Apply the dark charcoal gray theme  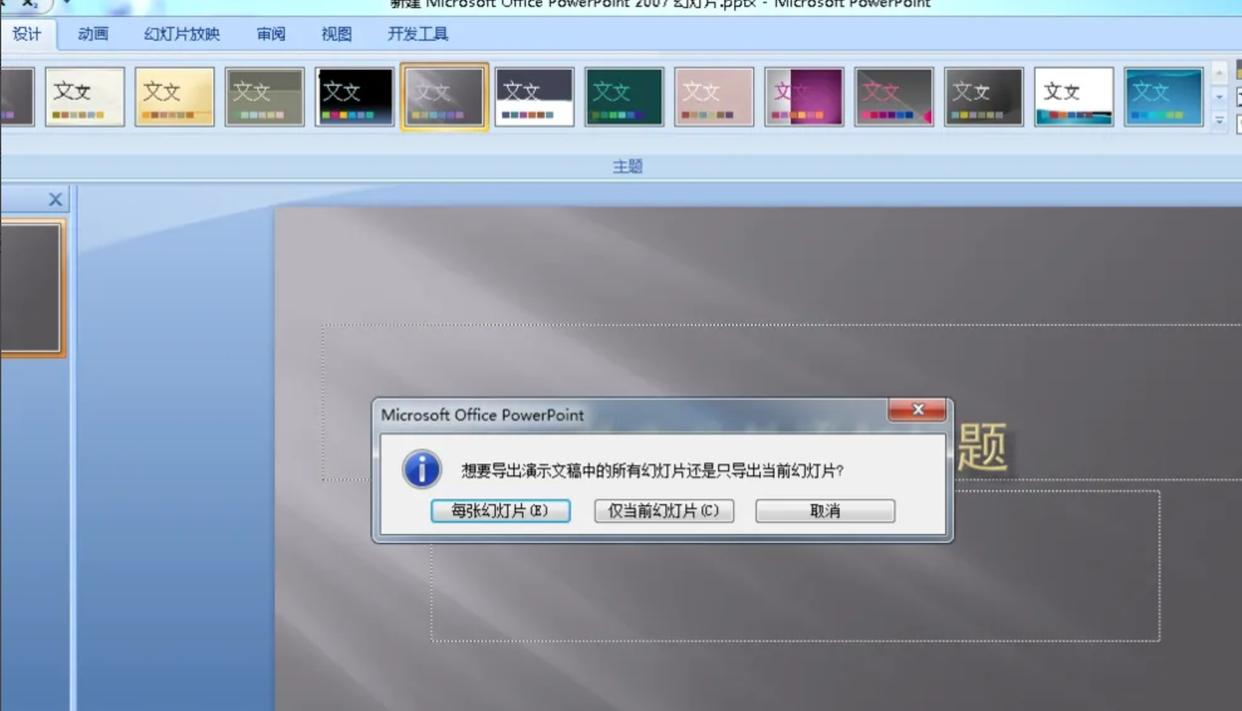point(985,97)
